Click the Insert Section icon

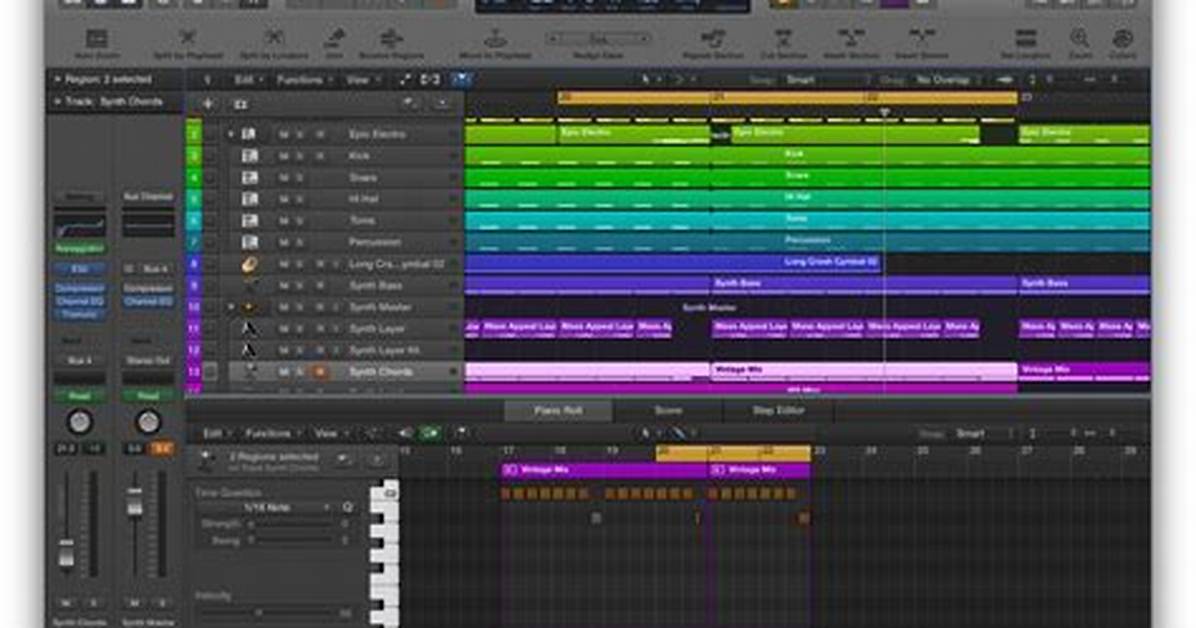pos(851,37)
